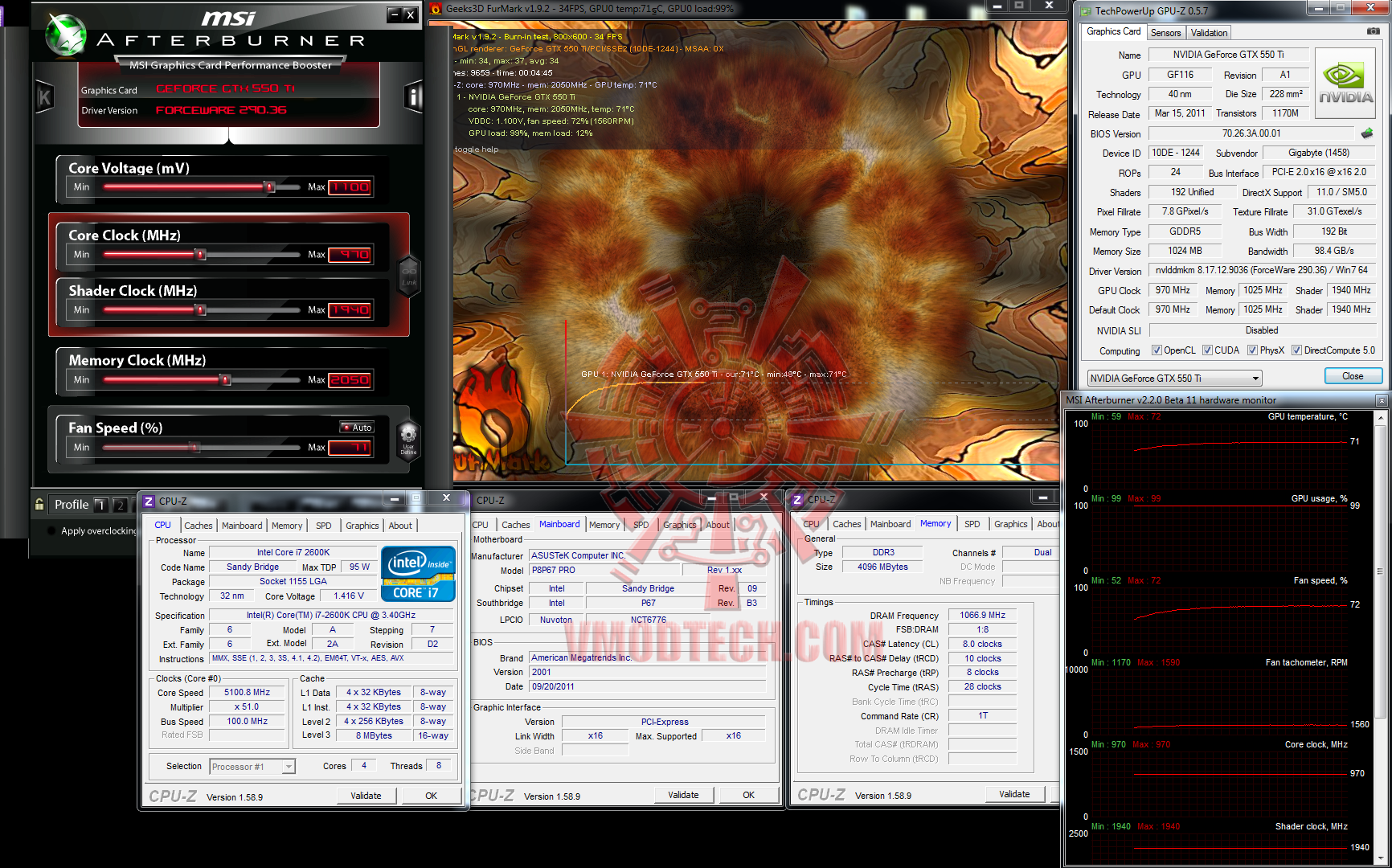Click the hardware monitor scrollbar up arrow
Viewport: 1392px width, 868px height.
(1382, 419)
